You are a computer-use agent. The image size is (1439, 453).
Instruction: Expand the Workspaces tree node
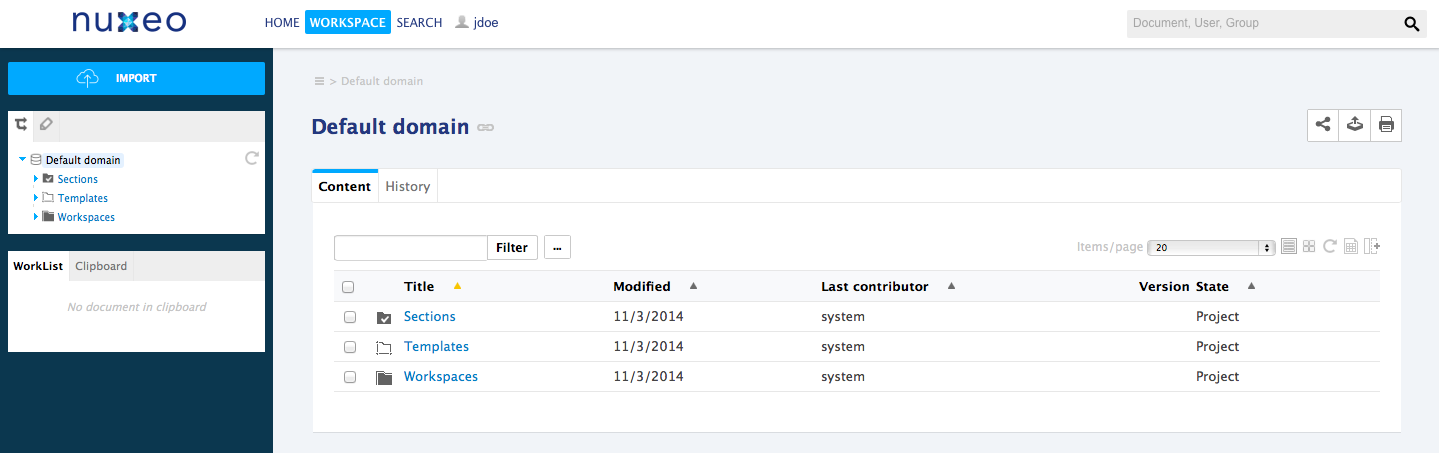[x=36, y=216]
